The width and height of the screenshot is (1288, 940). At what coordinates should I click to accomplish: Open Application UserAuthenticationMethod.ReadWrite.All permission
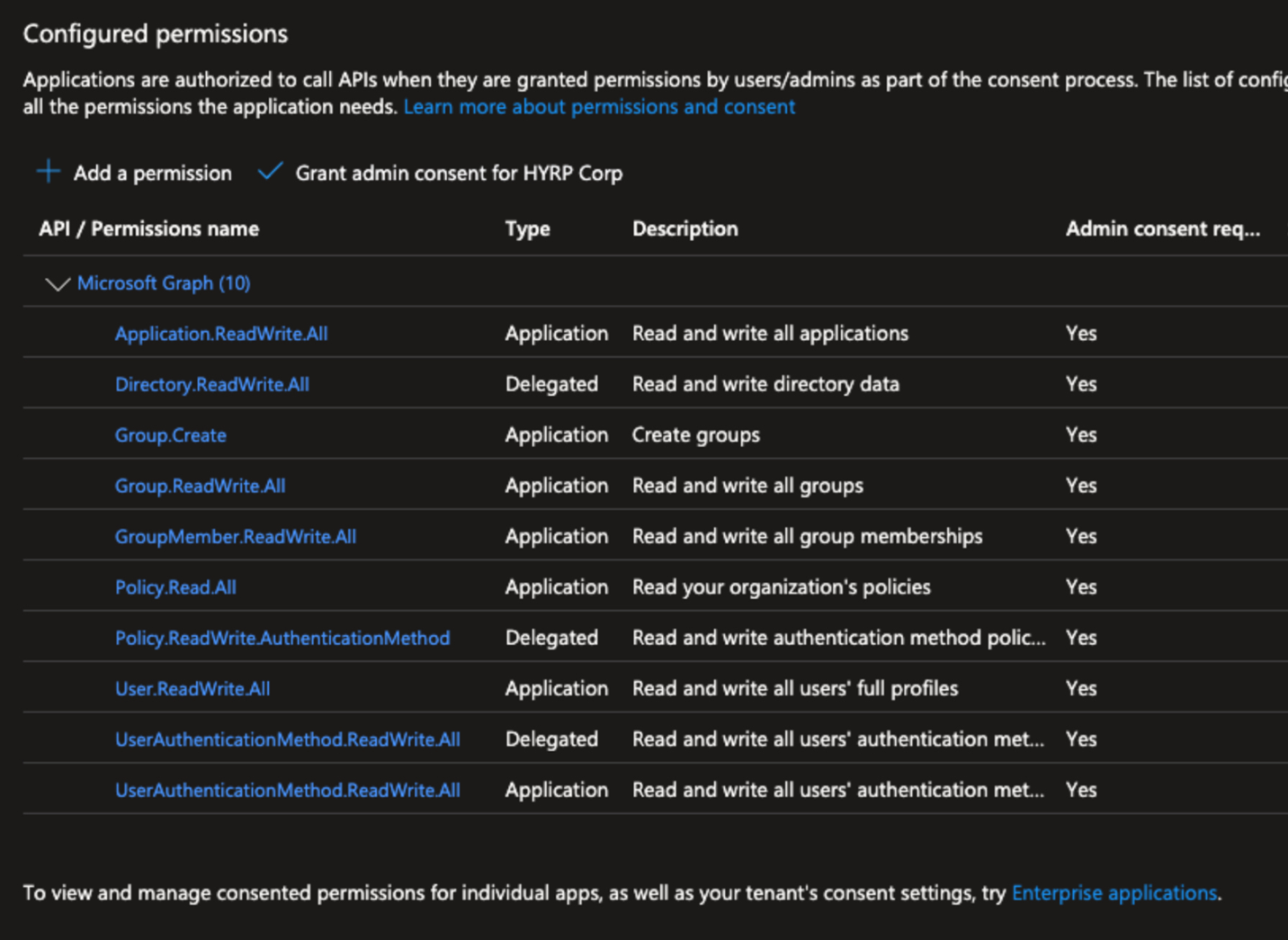(288, 791)
